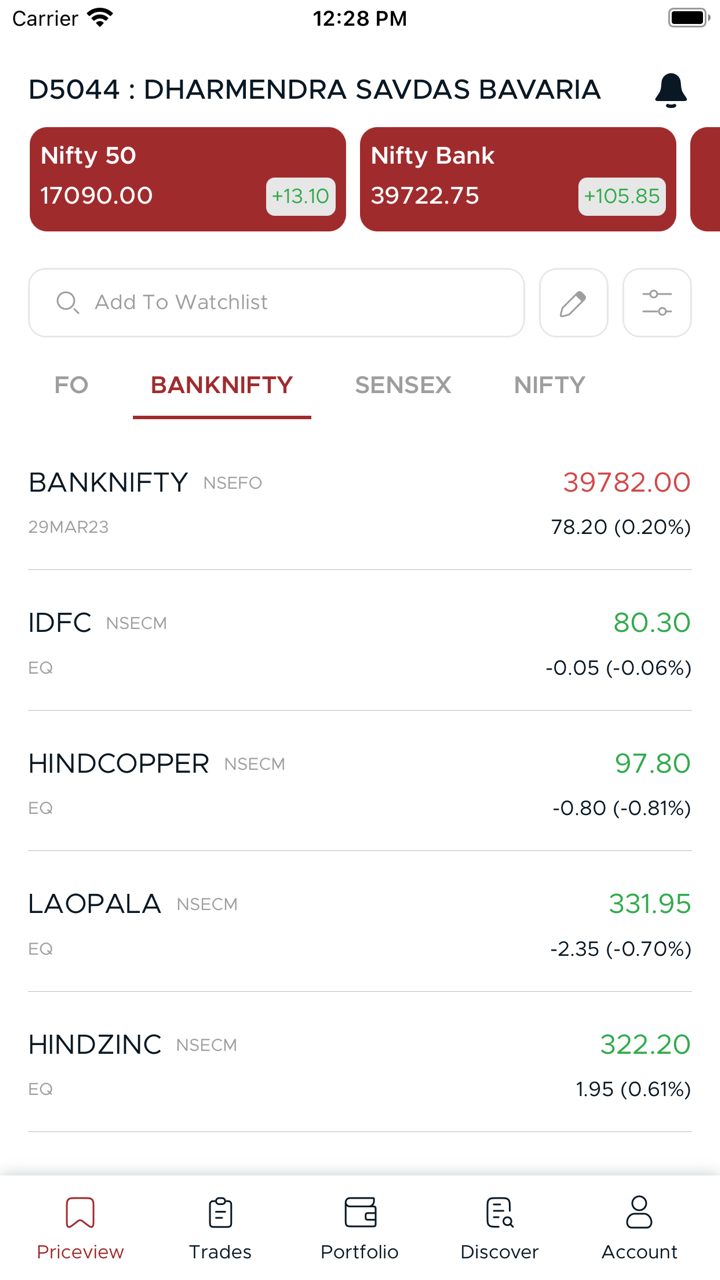Switch to the NIFTY watchlist tab
Screen dimensions: 720x1280
coord(549,385)
